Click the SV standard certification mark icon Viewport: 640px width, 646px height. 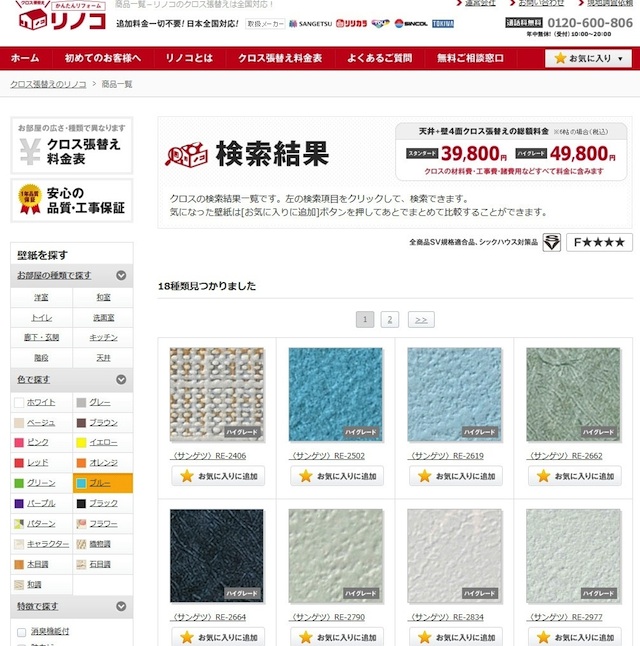551,243
